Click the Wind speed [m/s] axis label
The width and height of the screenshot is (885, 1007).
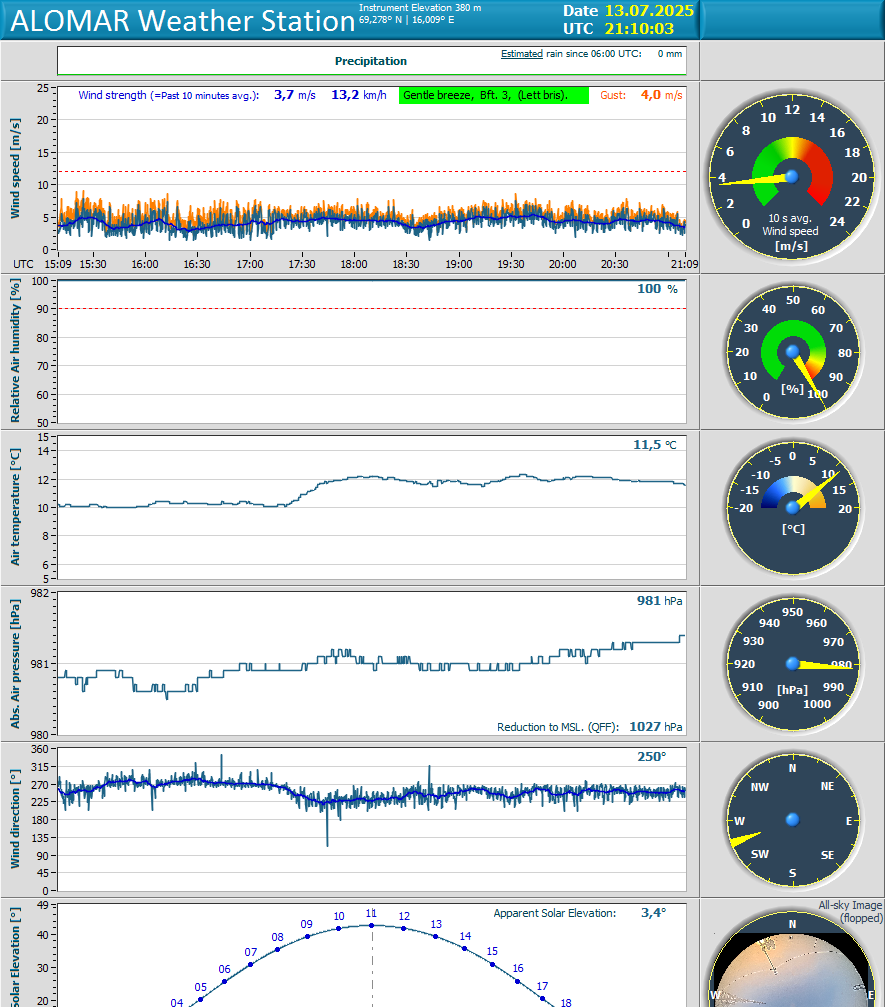coord(15,168)
